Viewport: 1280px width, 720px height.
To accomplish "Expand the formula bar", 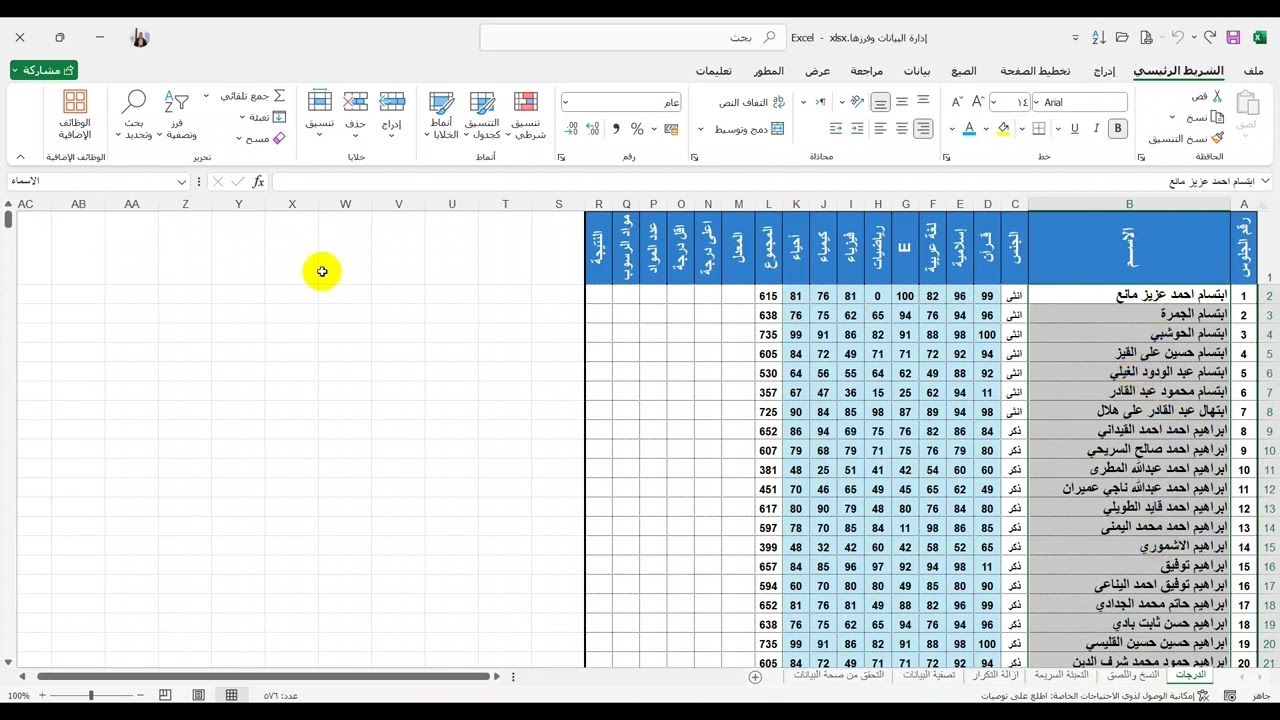I will (1266, 181).
